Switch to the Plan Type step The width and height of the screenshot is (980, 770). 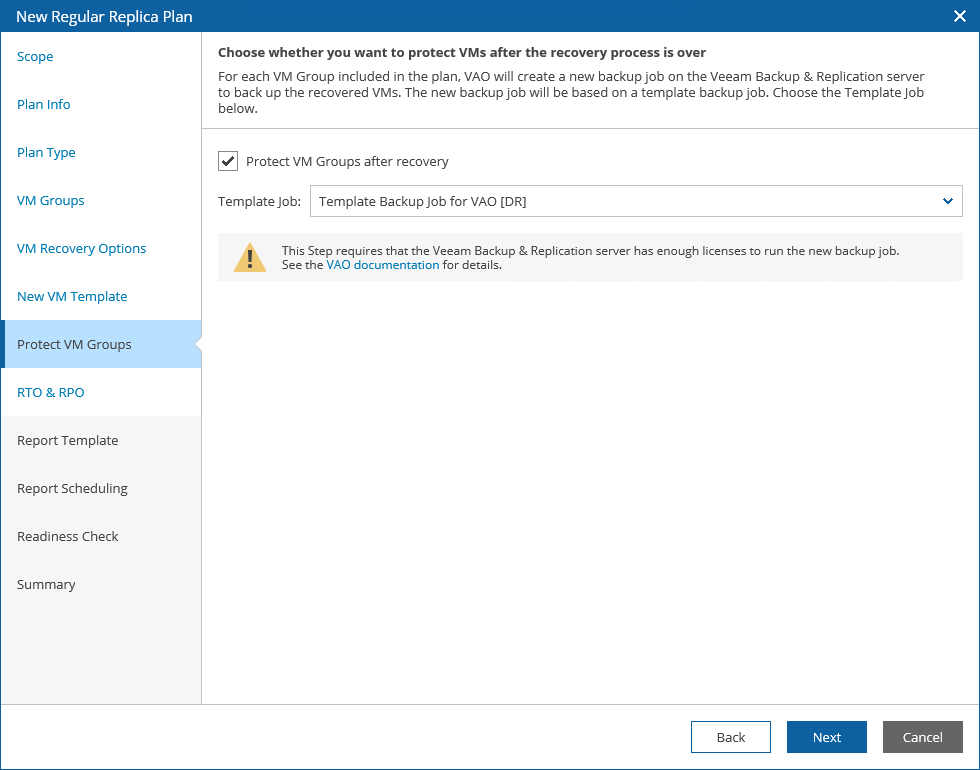[46, 153]
